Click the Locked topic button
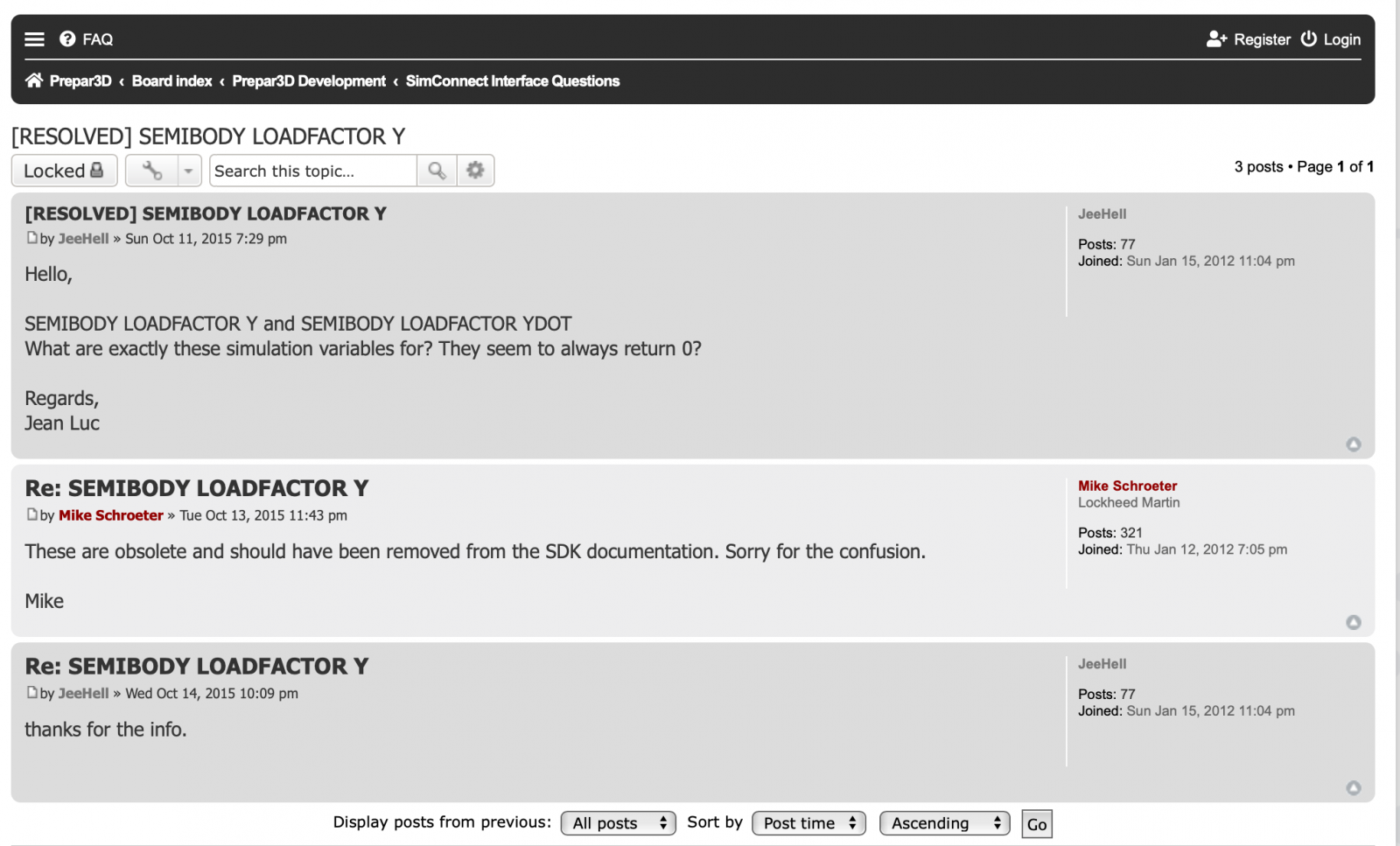The image size is (1400, 846). coord(65,171)
